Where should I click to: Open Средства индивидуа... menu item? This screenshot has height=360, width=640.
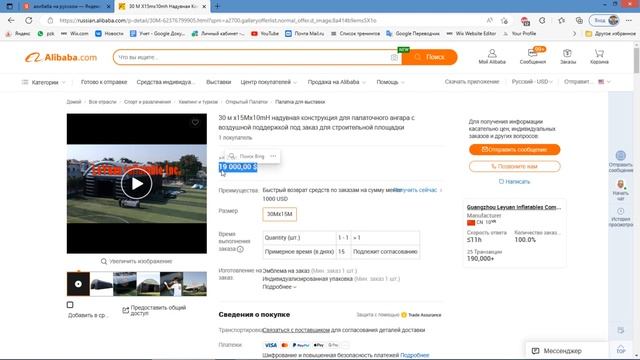(x=166, y=82)
